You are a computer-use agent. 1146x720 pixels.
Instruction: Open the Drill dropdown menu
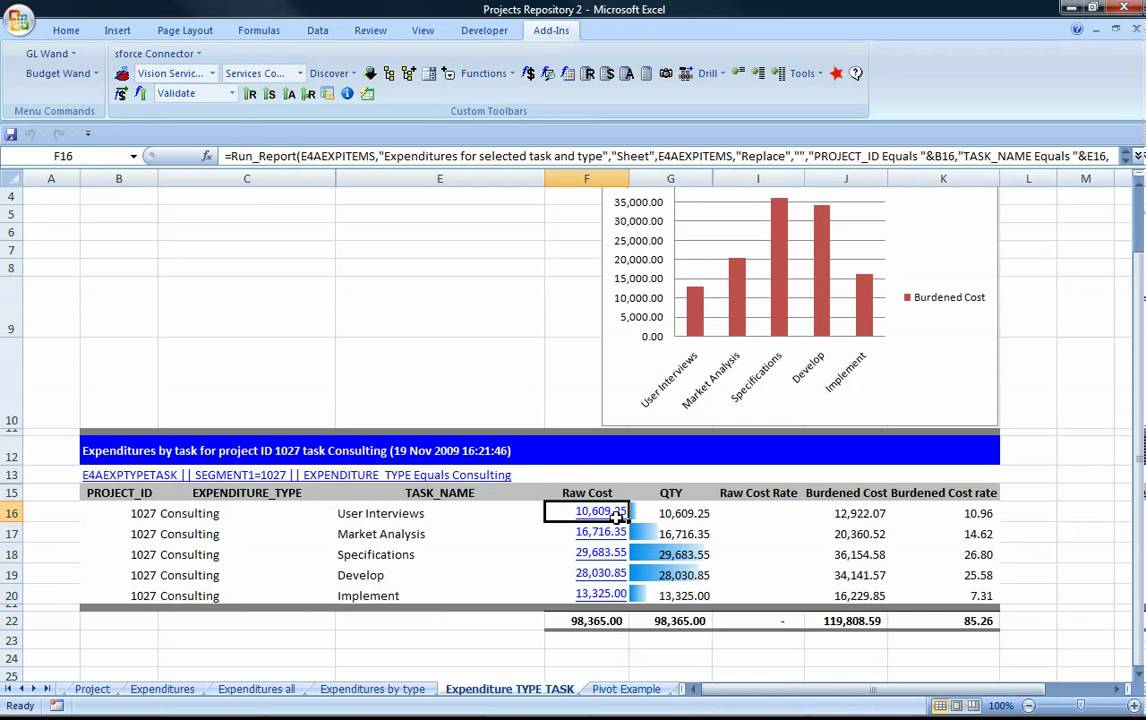tap(711, 73)
